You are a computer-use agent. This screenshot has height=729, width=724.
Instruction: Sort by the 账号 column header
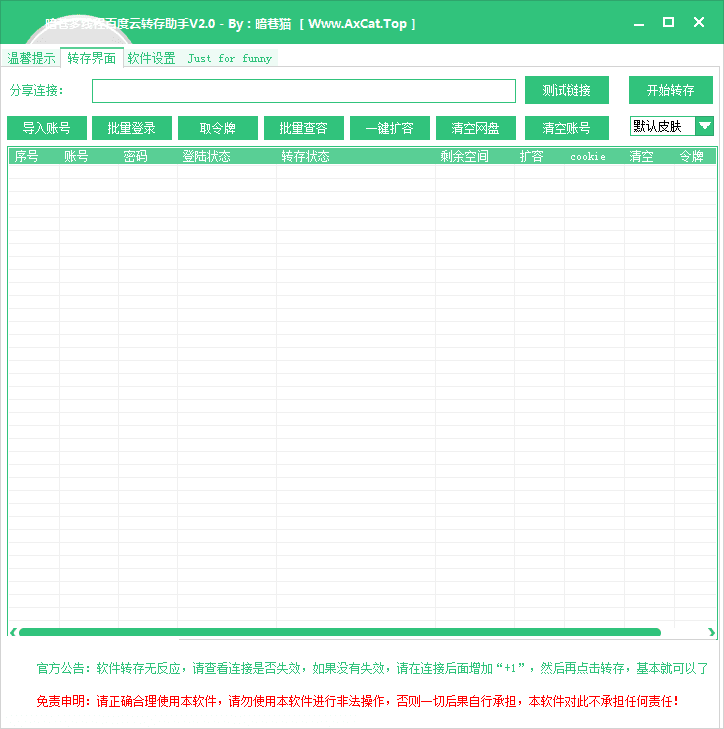pyautogui.click(x=77, y=156)
